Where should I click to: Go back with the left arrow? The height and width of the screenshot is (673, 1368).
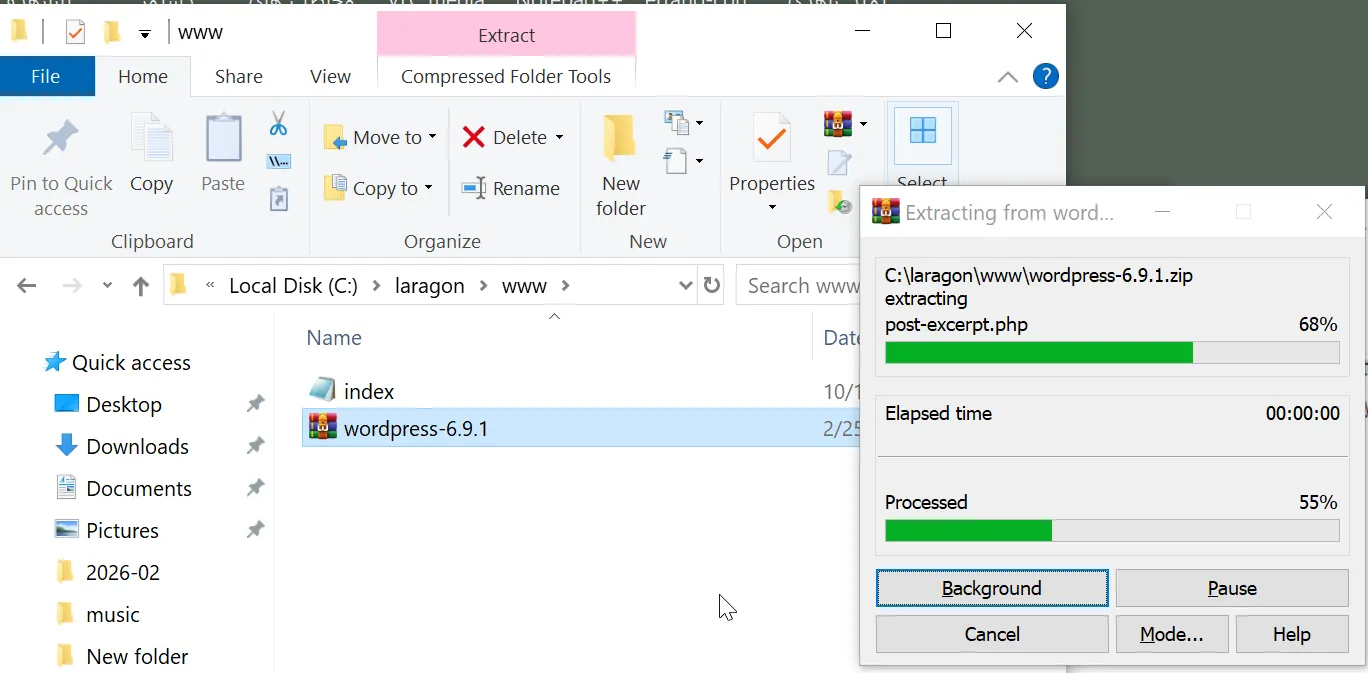[27, 286]
